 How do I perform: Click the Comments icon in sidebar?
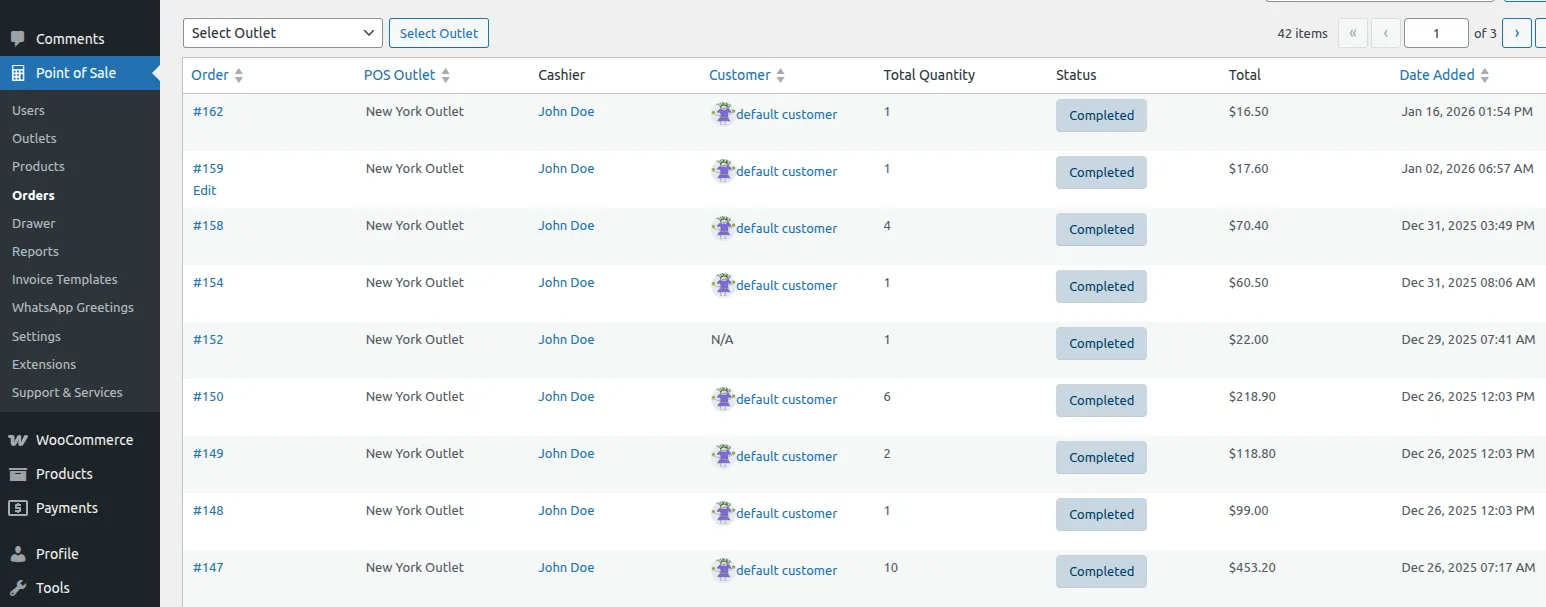[18, 39]
